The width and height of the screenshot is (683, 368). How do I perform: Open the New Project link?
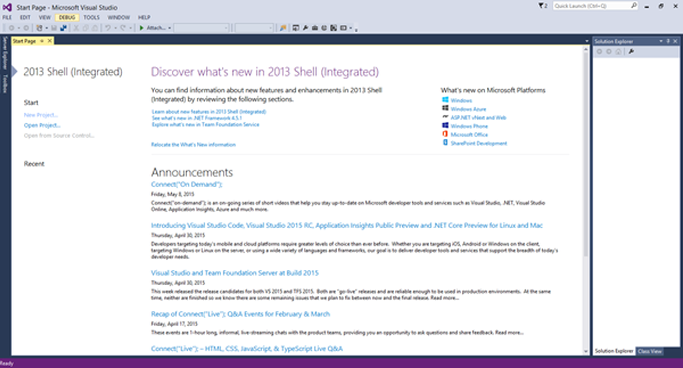(x=41, y=115)
